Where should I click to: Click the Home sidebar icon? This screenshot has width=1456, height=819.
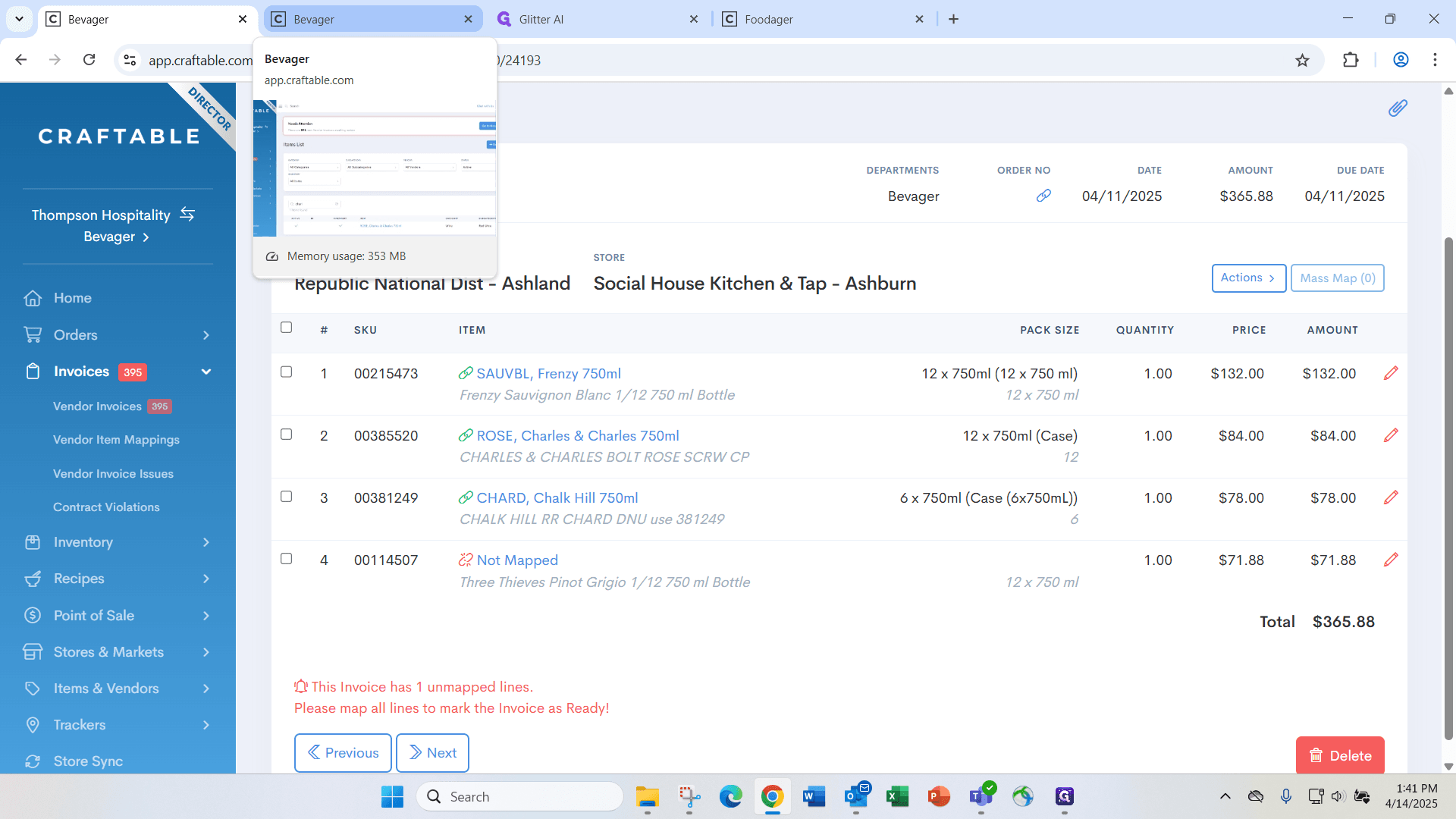click(33, 298)
